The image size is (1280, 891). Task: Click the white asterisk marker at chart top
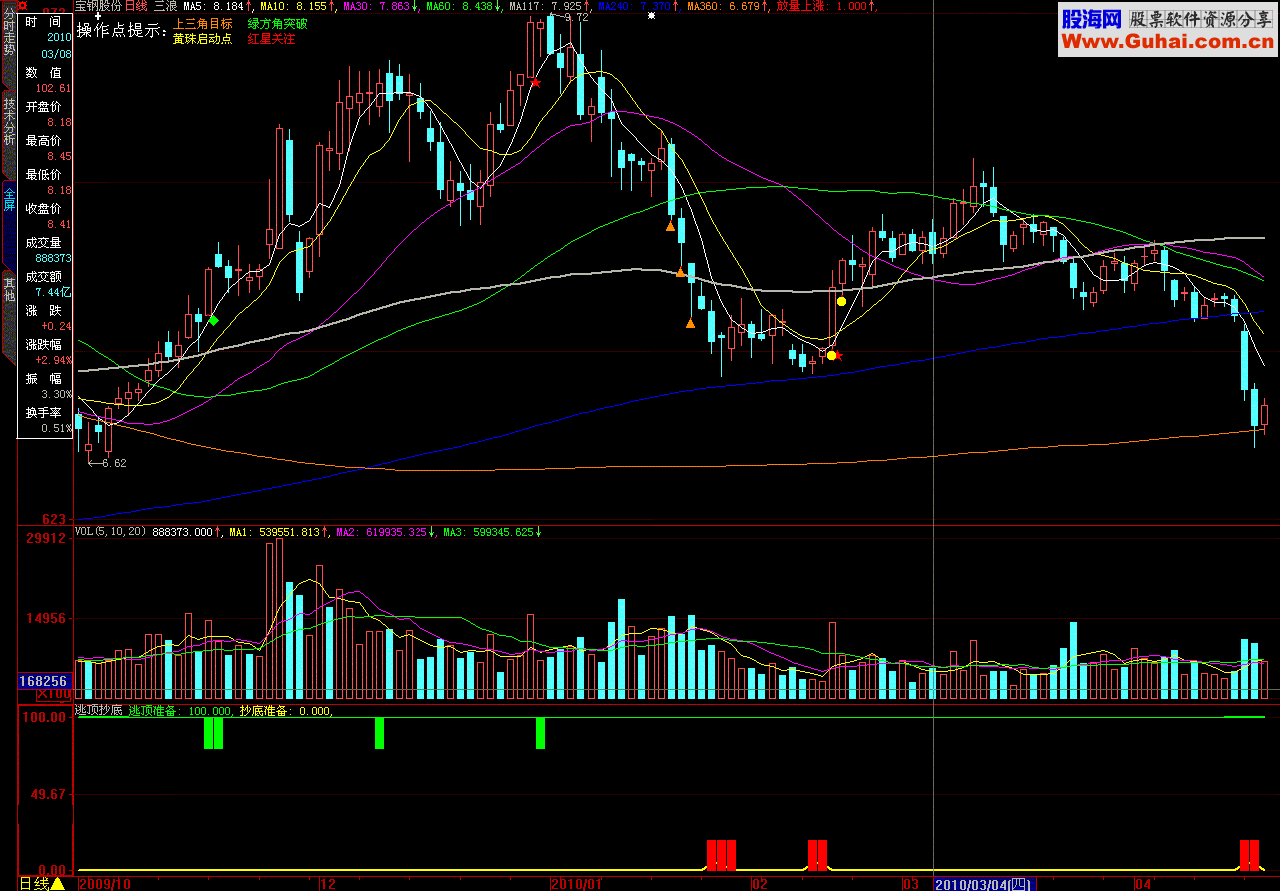pyautogui.click(x=651, y=16)
